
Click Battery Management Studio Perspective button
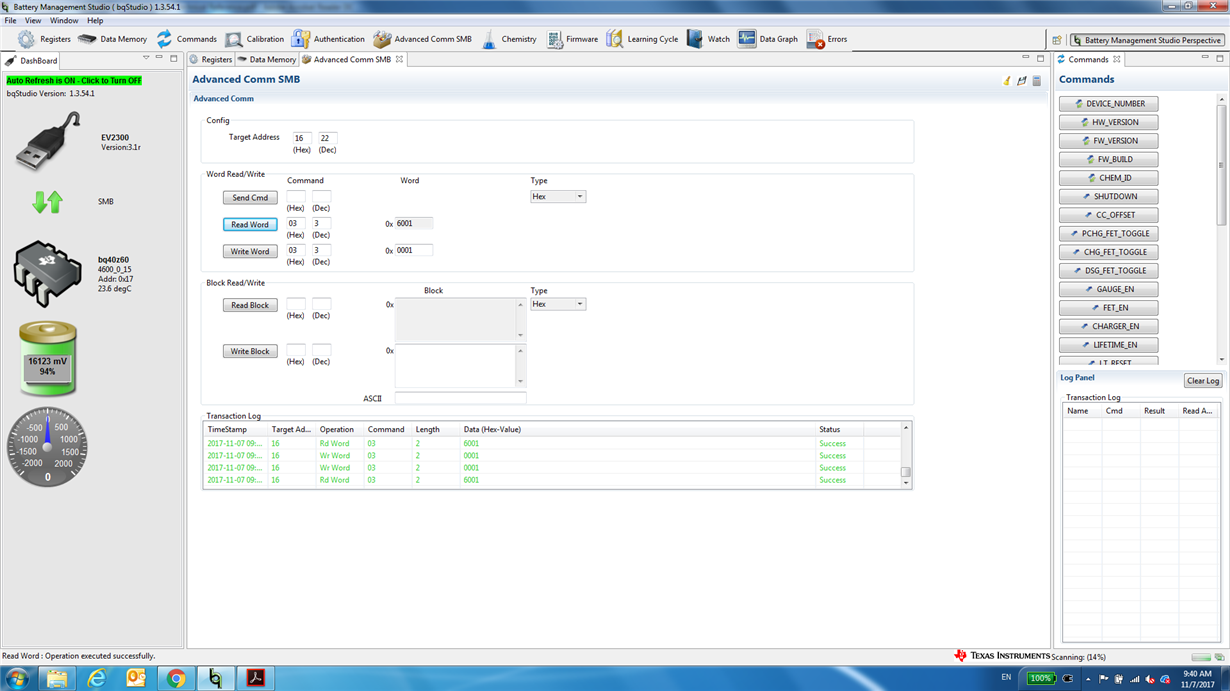[x=1147, y=40]
